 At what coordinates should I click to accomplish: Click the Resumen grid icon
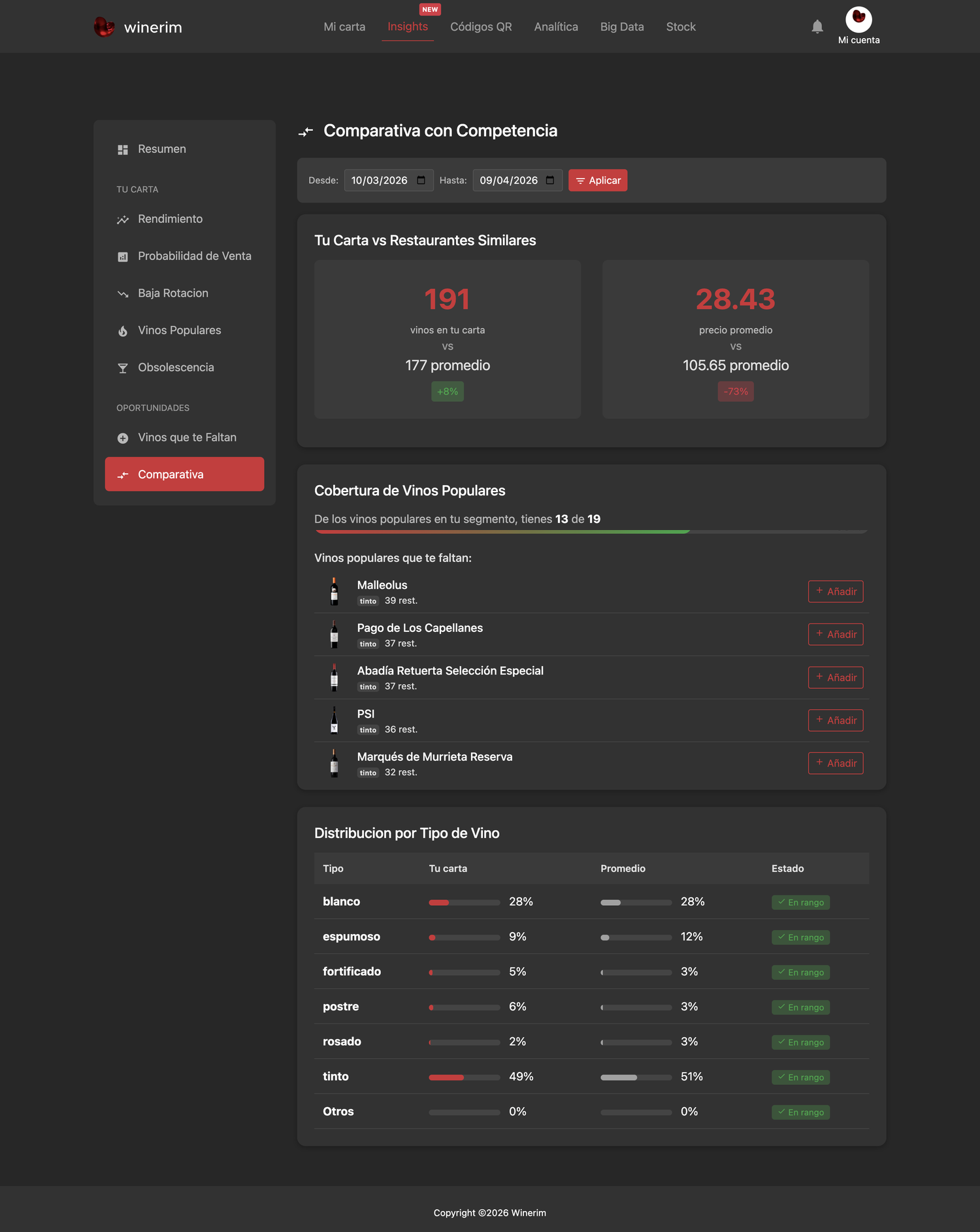pos(123,150)
